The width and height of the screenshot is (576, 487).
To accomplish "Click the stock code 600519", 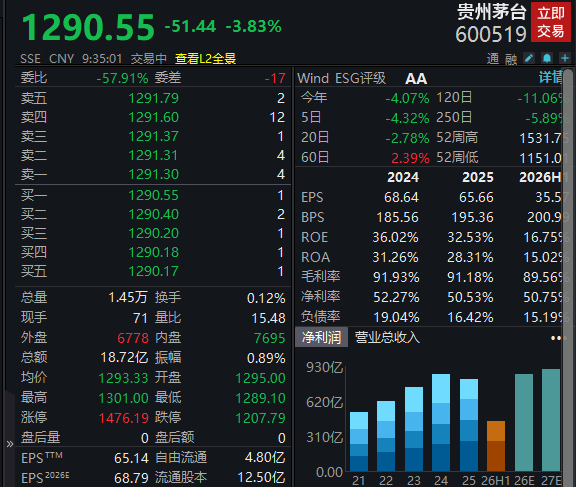I will click(491, 35).
